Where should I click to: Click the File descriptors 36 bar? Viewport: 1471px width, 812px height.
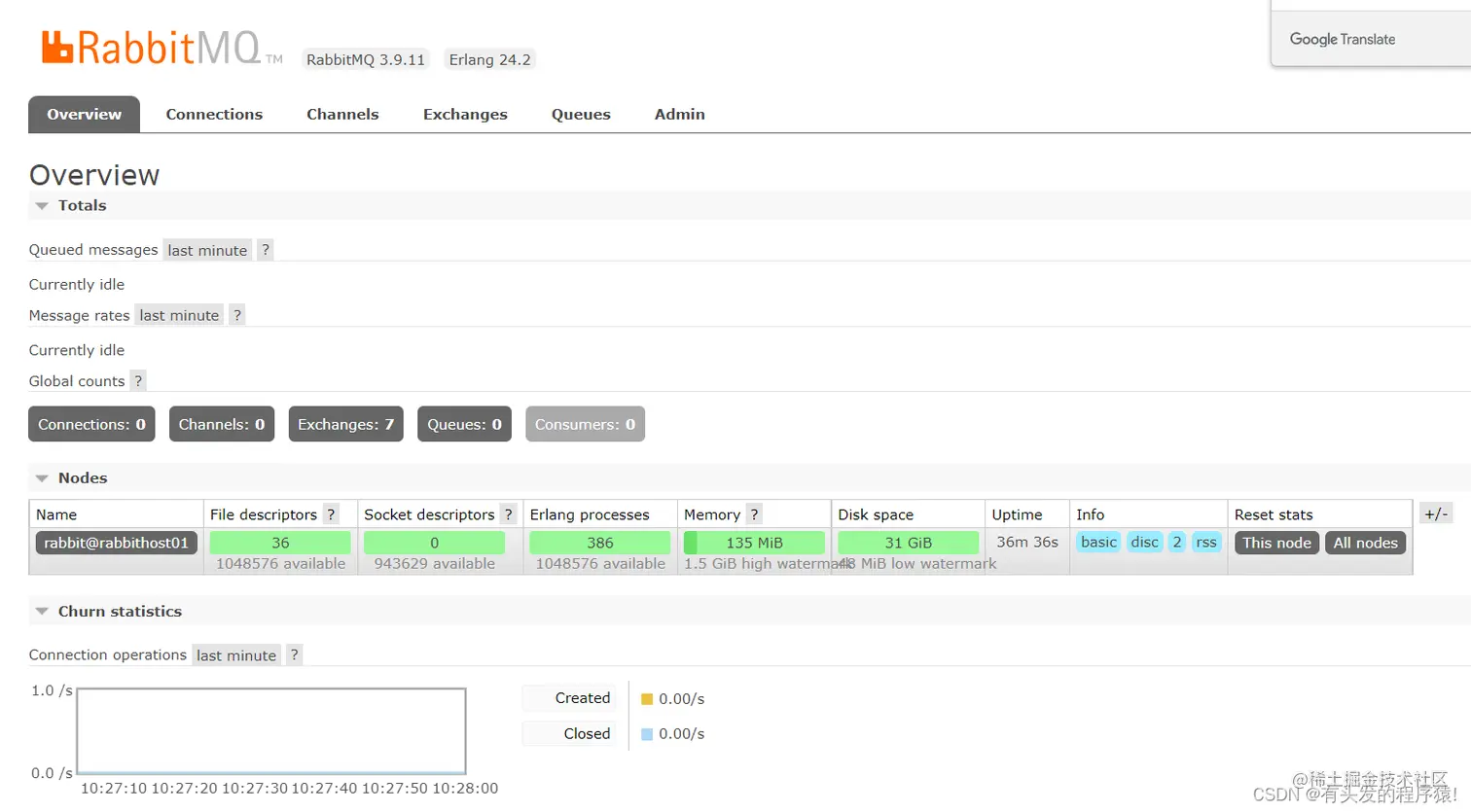point(280,543)
